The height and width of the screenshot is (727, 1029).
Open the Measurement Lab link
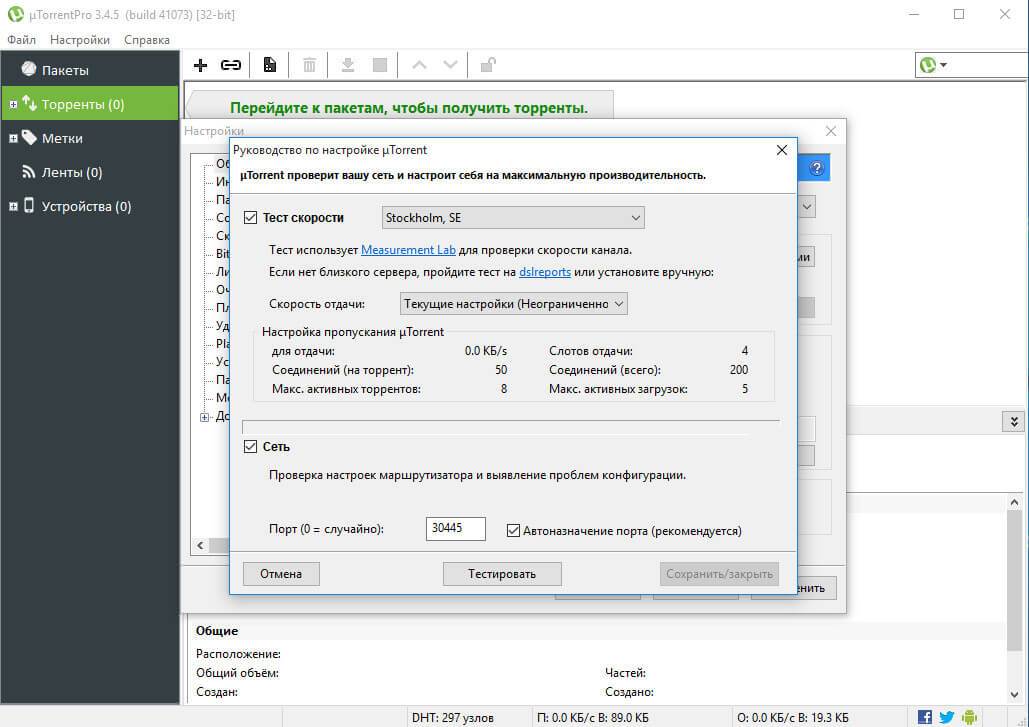pyautogui.click(x=408, y=250)
